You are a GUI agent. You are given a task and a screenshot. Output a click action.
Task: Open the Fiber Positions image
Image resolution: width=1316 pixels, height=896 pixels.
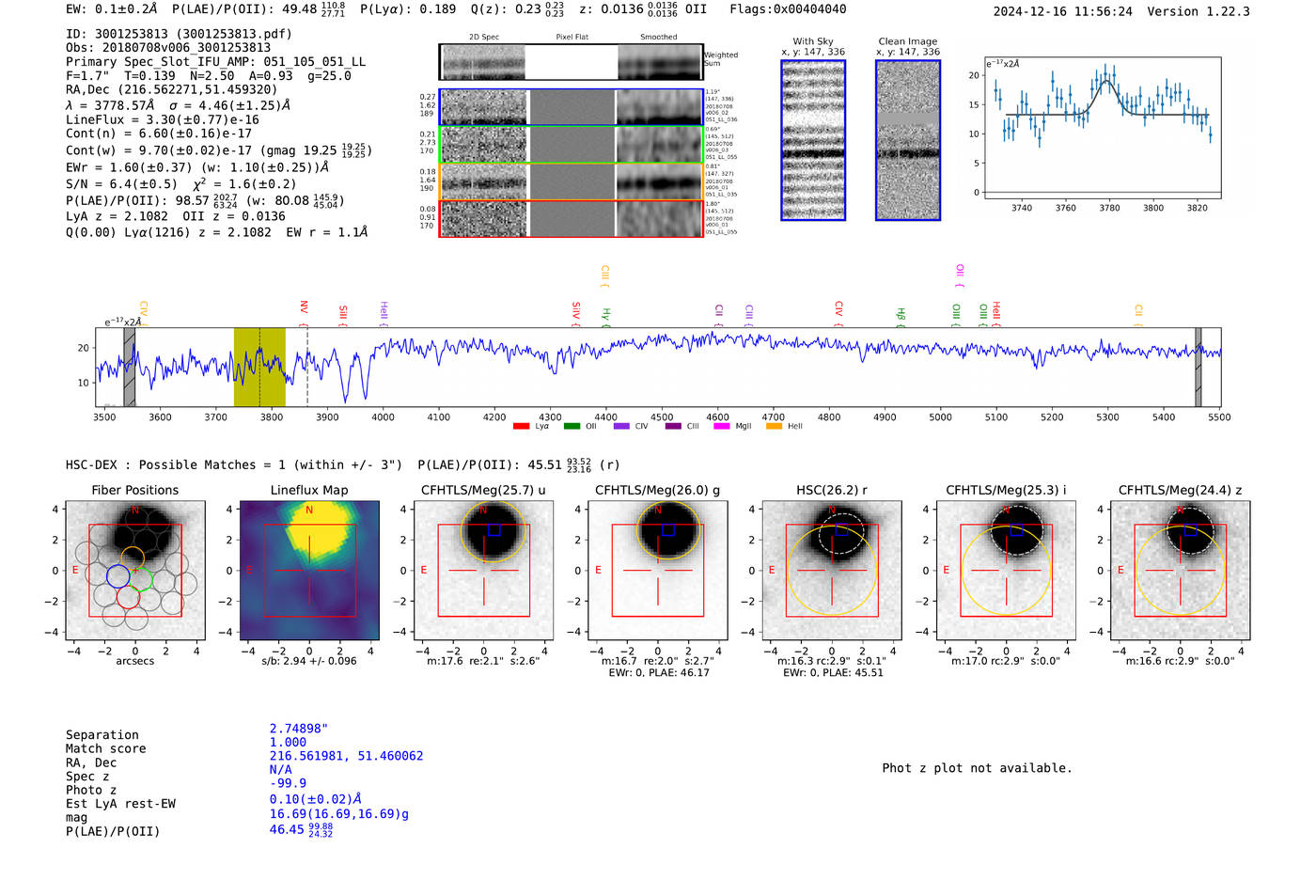(135, 571)
